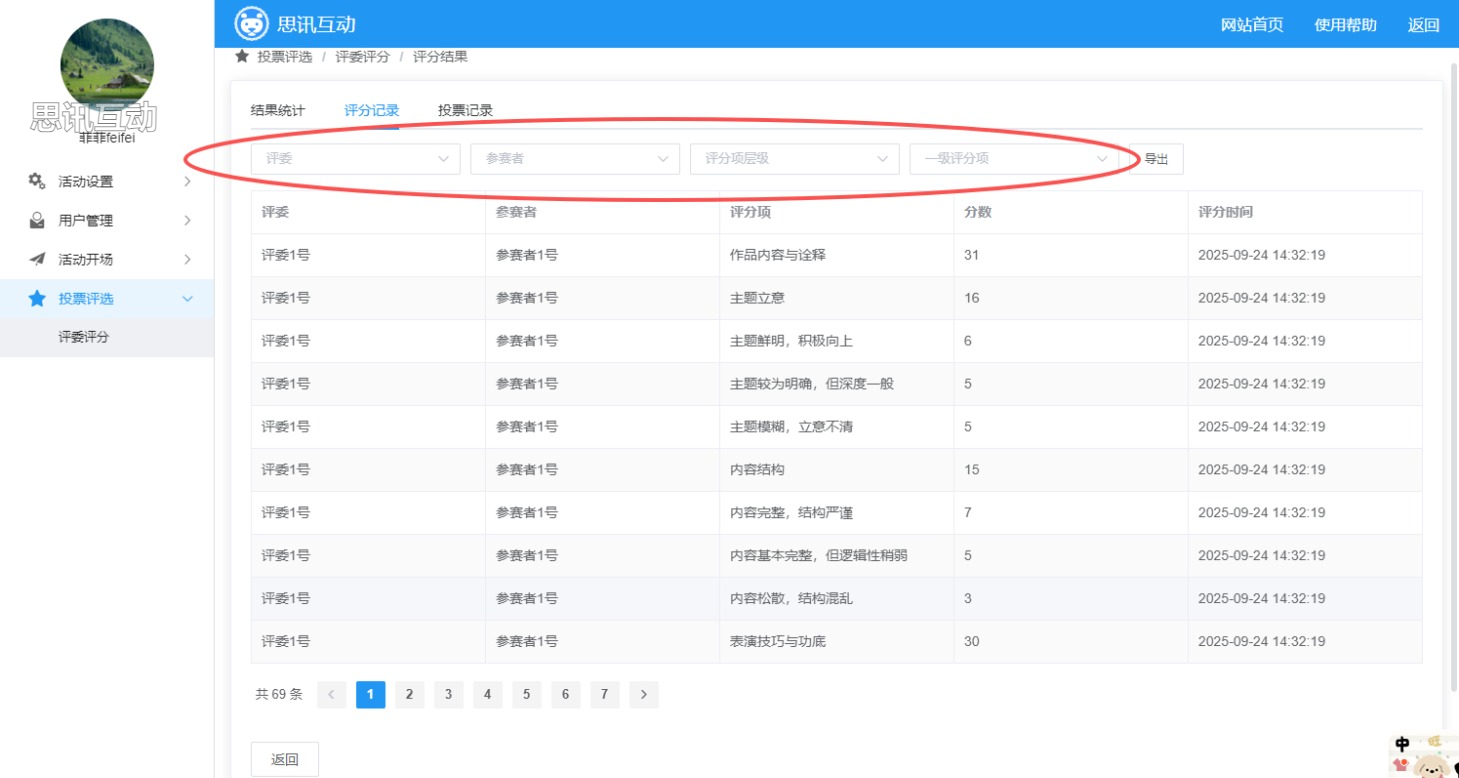Screen dimensions: 1459x778
Task: Open the 评委 filter dropdown
Action: (x=355, y=159)
